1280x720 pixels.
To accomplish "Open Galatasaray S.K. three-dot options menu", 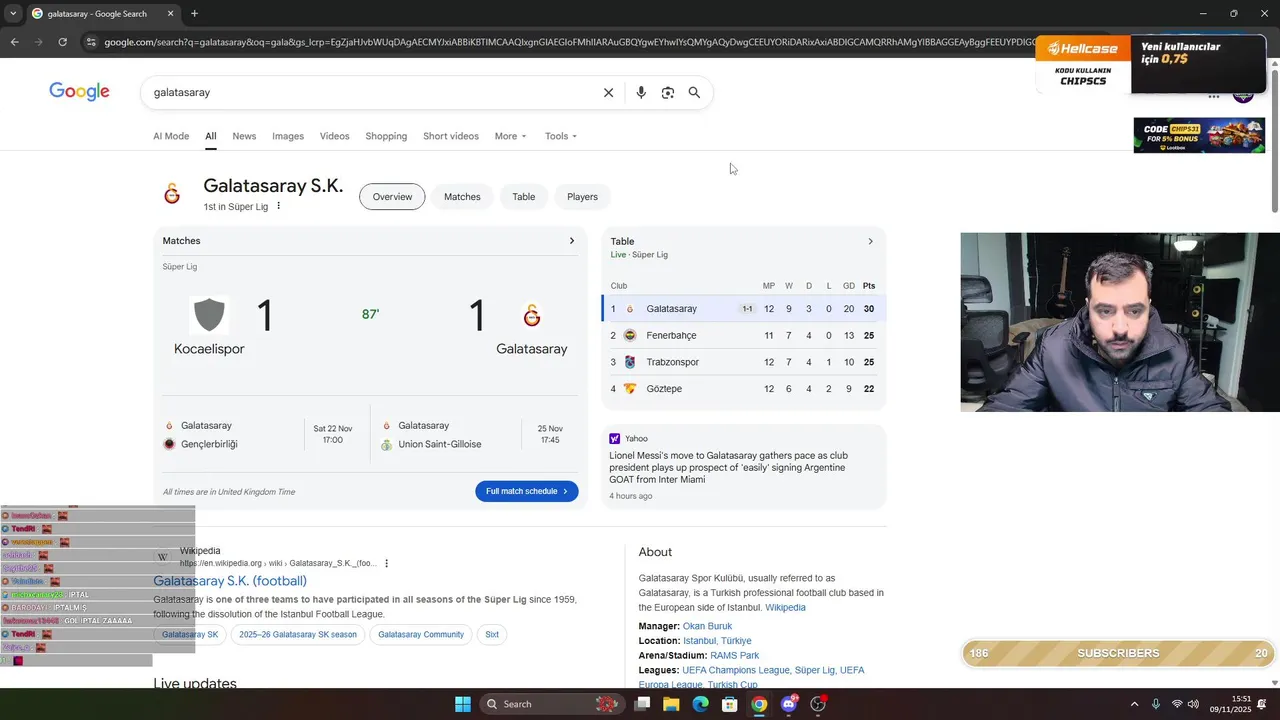I will pyautogui.click(x=279, y=206).
